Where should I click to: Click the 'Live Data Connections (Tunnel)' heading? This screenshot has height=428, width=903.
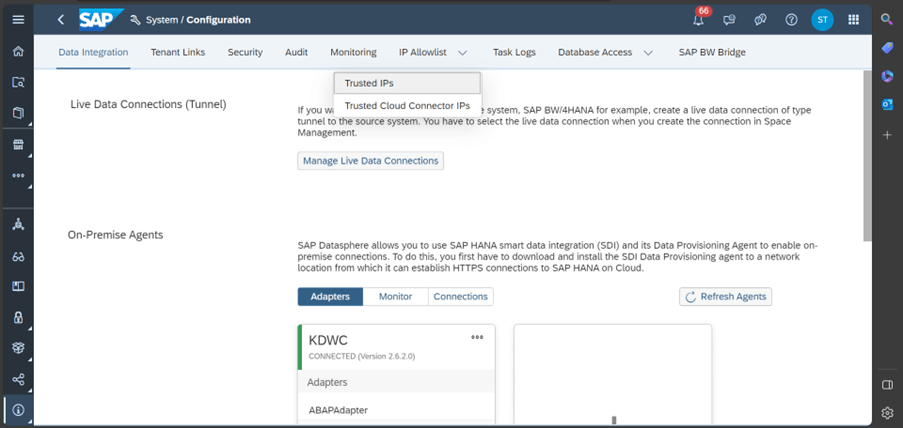pyautogui.click(x=149, y=104)
